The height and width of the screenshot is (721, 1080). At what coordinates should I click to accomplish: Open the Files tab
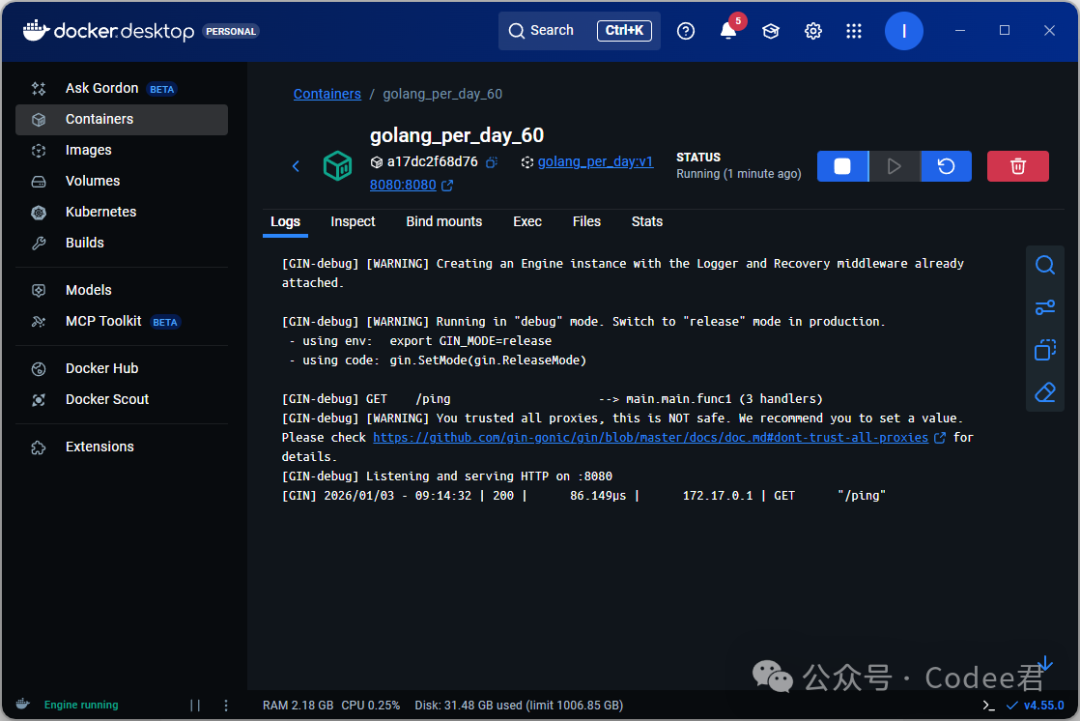(586, 222)
